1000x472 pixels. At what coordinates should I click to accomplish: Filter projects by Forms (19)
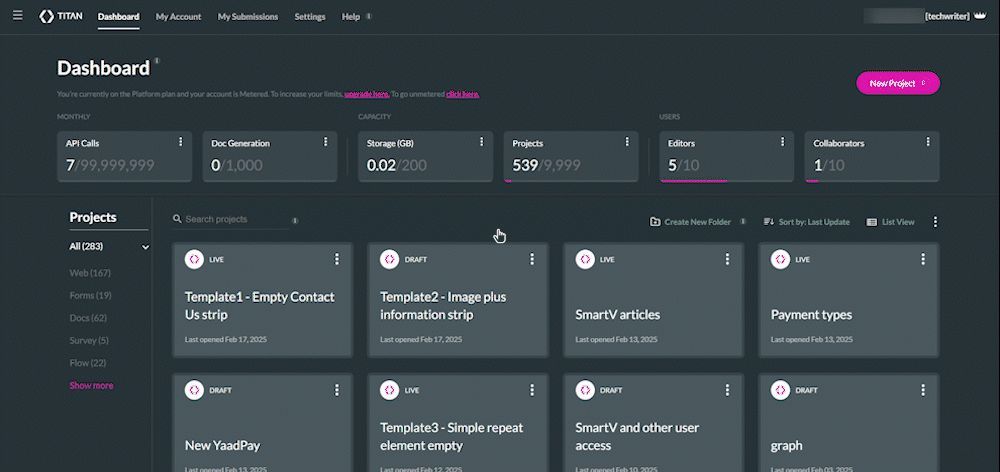coord(90,295)
